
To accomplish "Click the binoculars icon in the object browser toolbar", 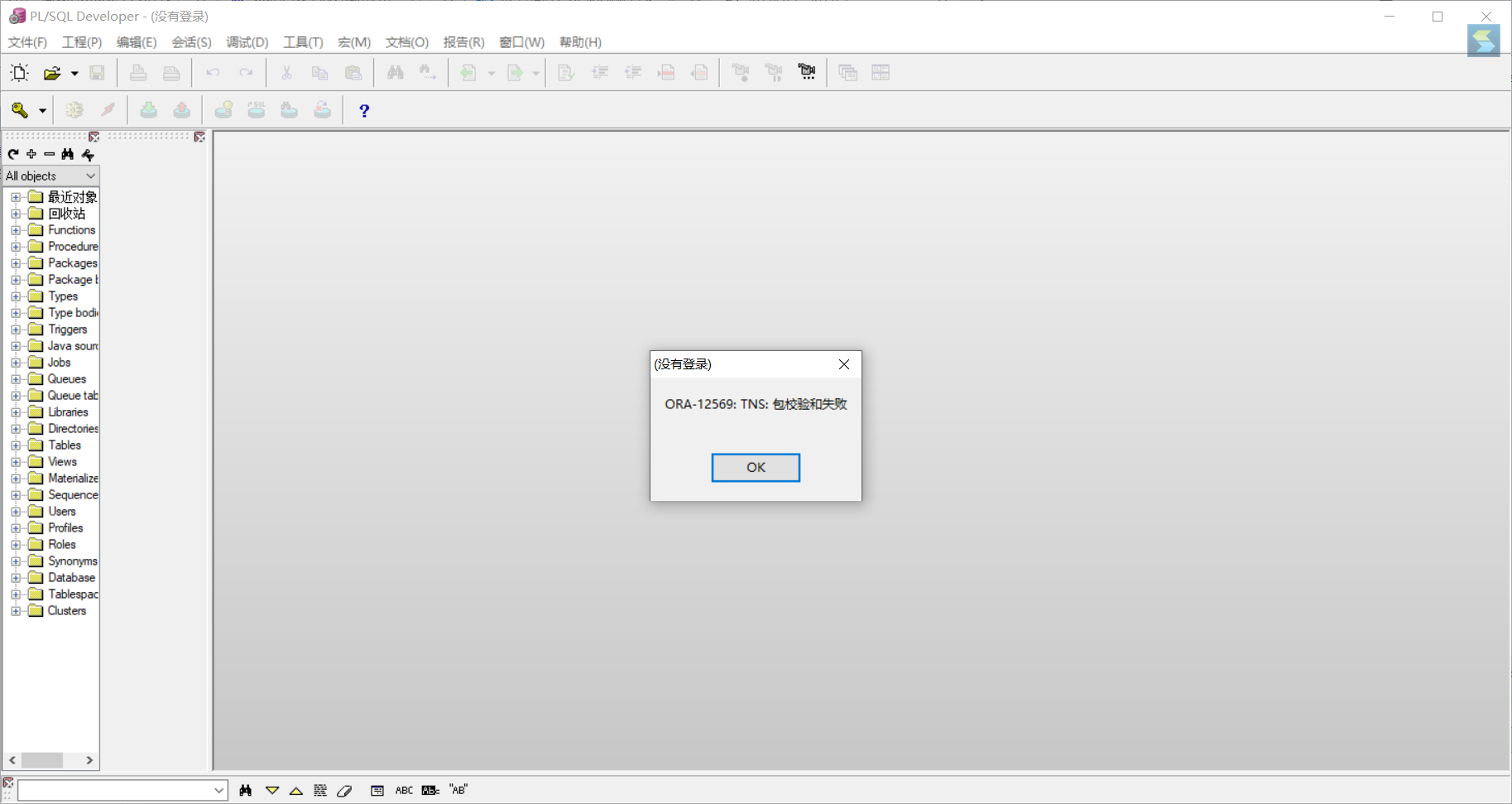I will pyautogui.click(x=68, y=154).
